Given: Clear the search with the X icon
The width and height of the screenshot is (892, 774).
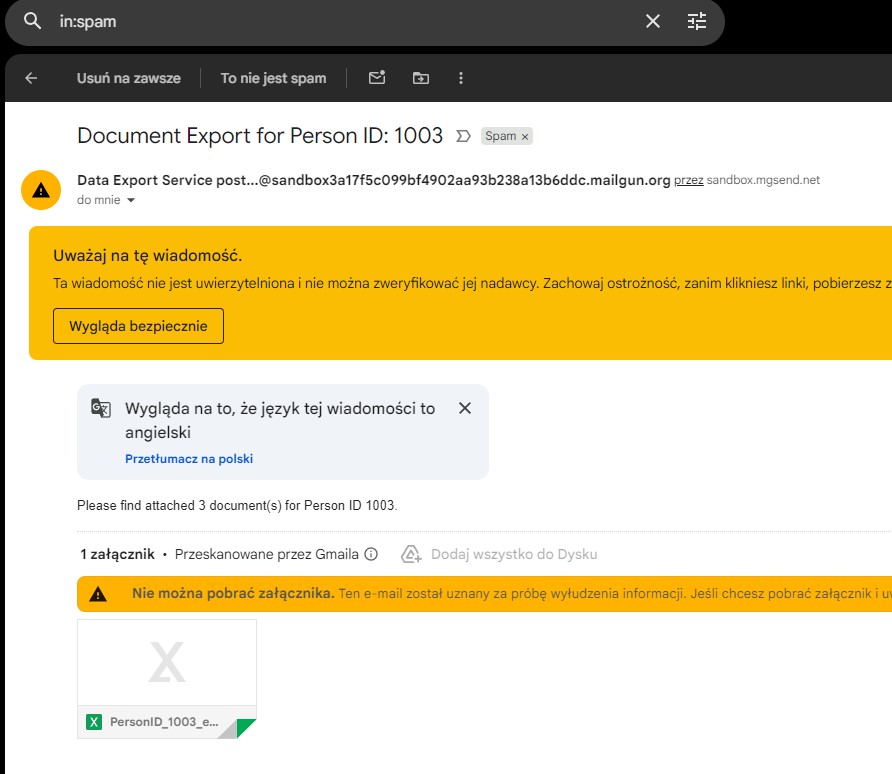Looking at the screenshot, I should (653, 22).
